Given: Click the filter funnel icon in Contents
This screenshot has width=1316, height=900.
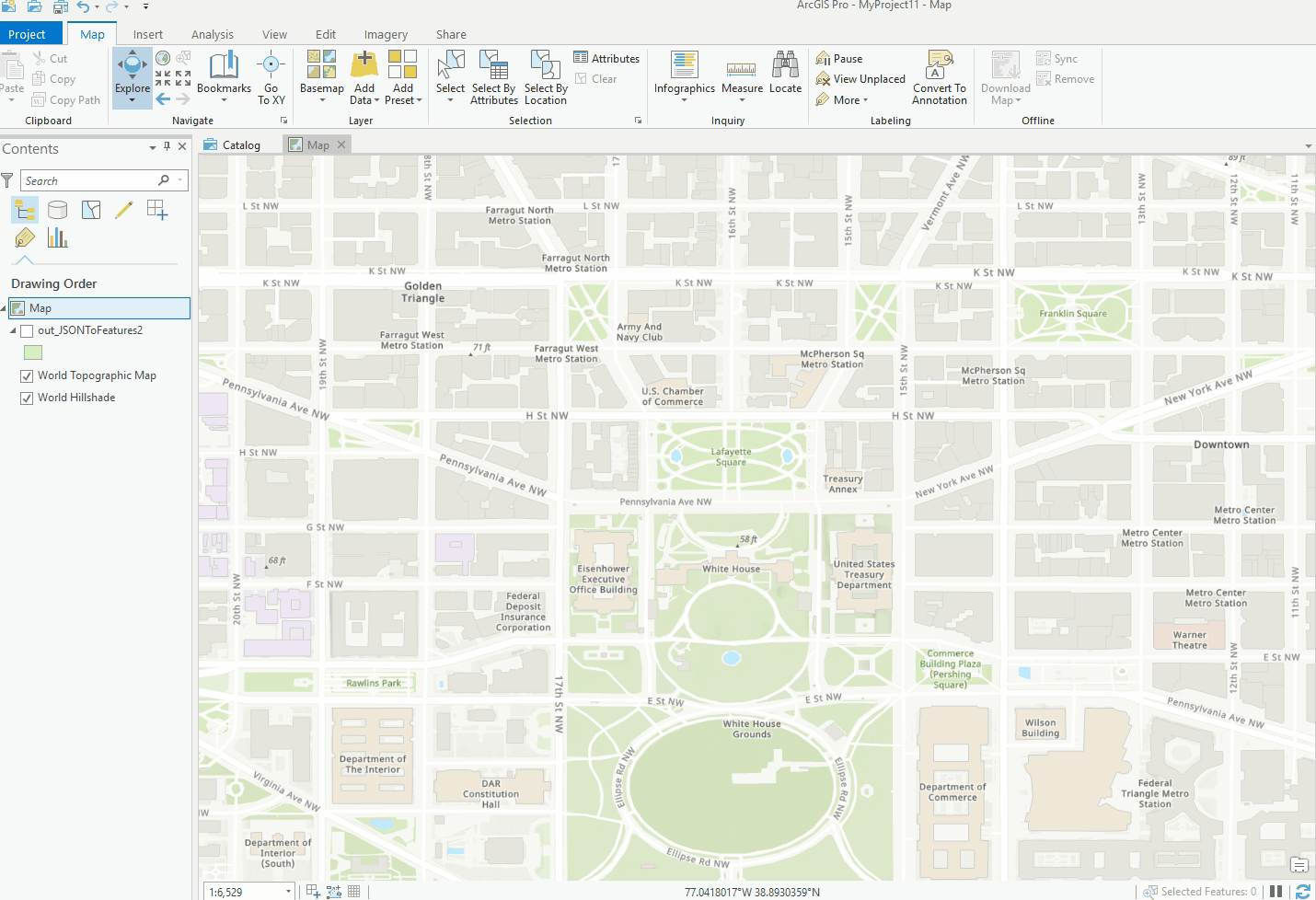Looking at the screenshot, I should pos(7,180).
